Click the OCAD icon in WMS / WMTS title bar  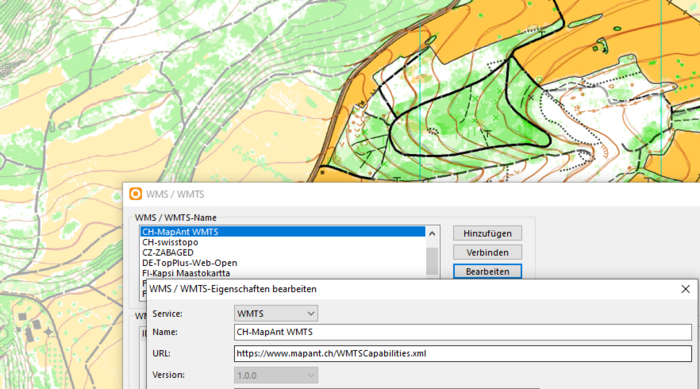point(135,194)
